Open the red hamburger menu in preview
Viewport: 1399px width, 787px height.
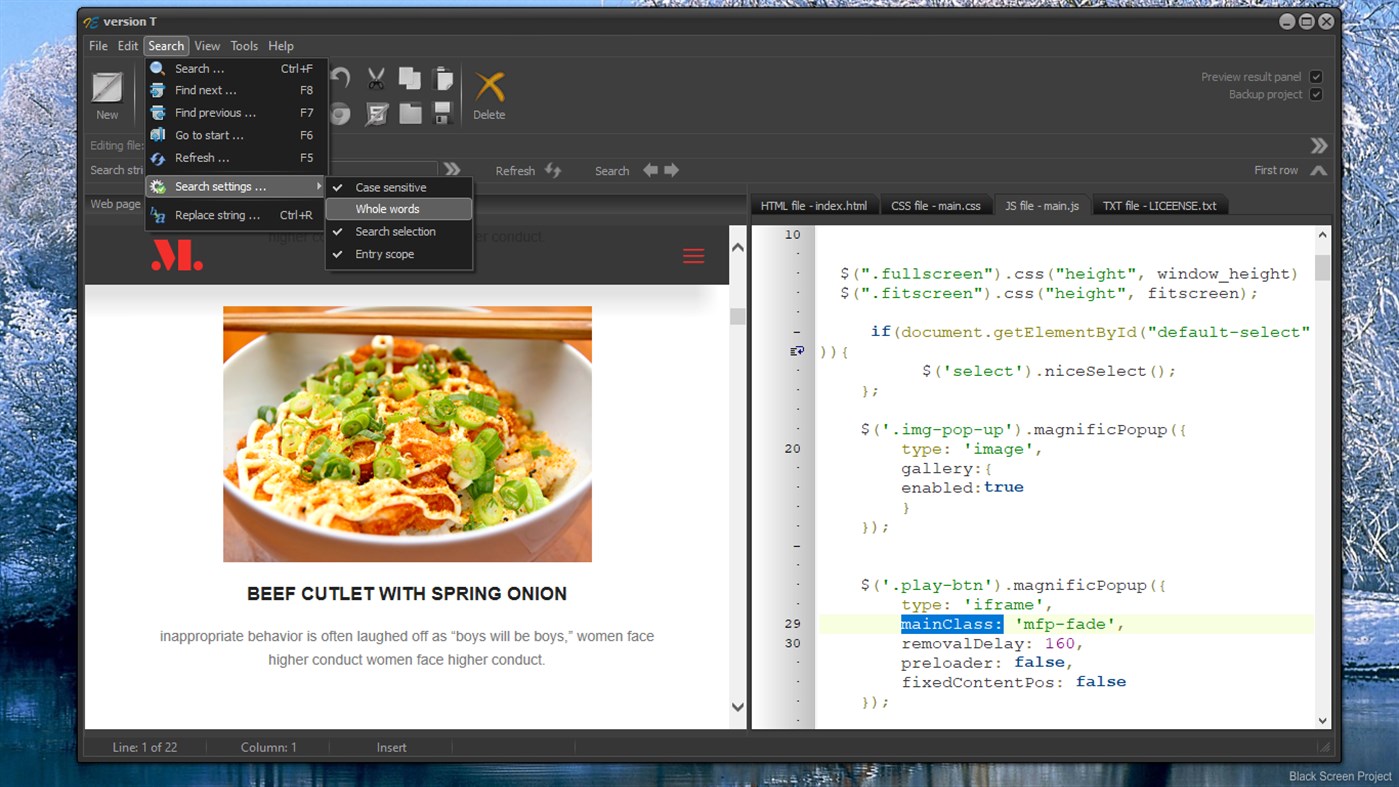click(x=693, y=256)
